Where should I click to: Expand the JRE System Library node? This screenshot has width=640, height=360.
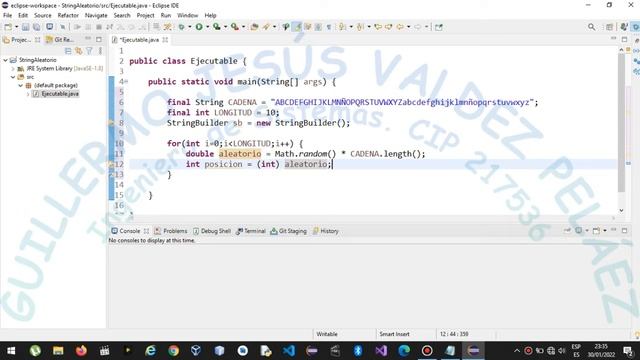13,69
